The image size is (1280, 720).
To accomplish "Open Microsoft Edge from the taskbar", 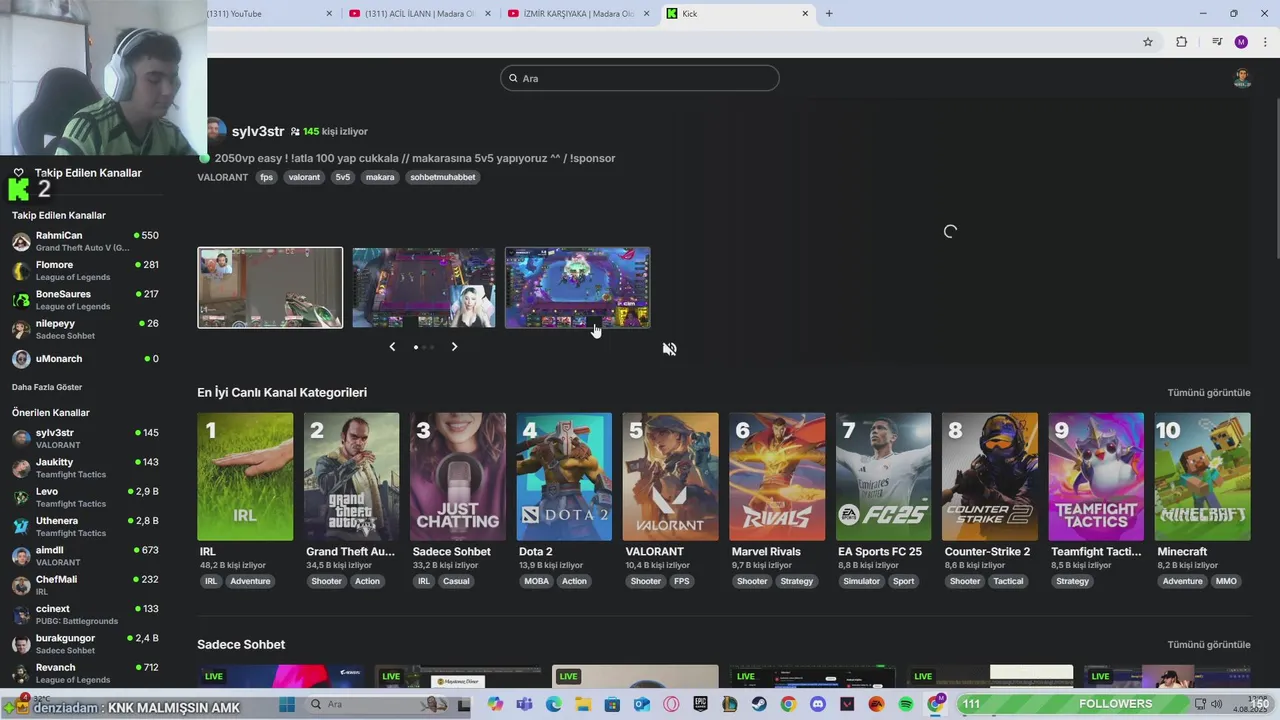I will [554, 705].
